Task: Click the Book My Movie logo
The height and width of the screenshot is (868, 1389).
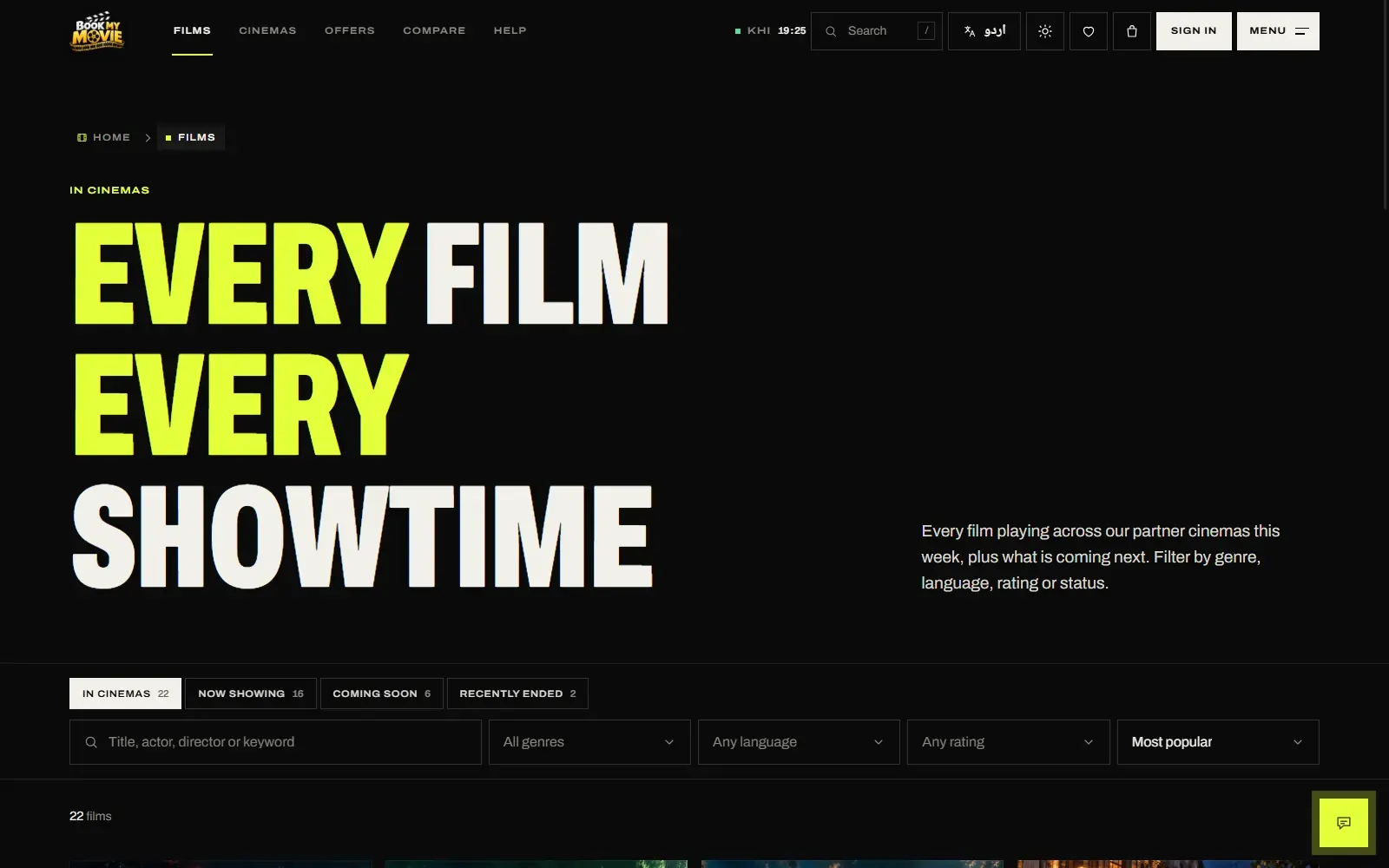Action: point(97,31)
